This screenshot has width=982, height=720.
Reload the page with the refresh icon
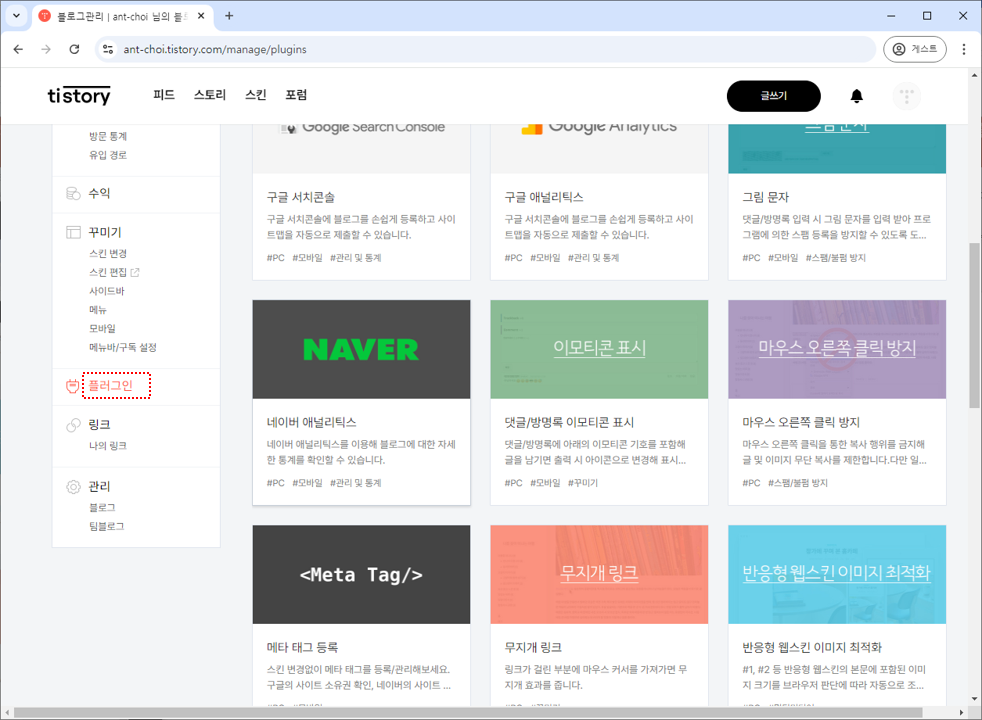point(74,49)
